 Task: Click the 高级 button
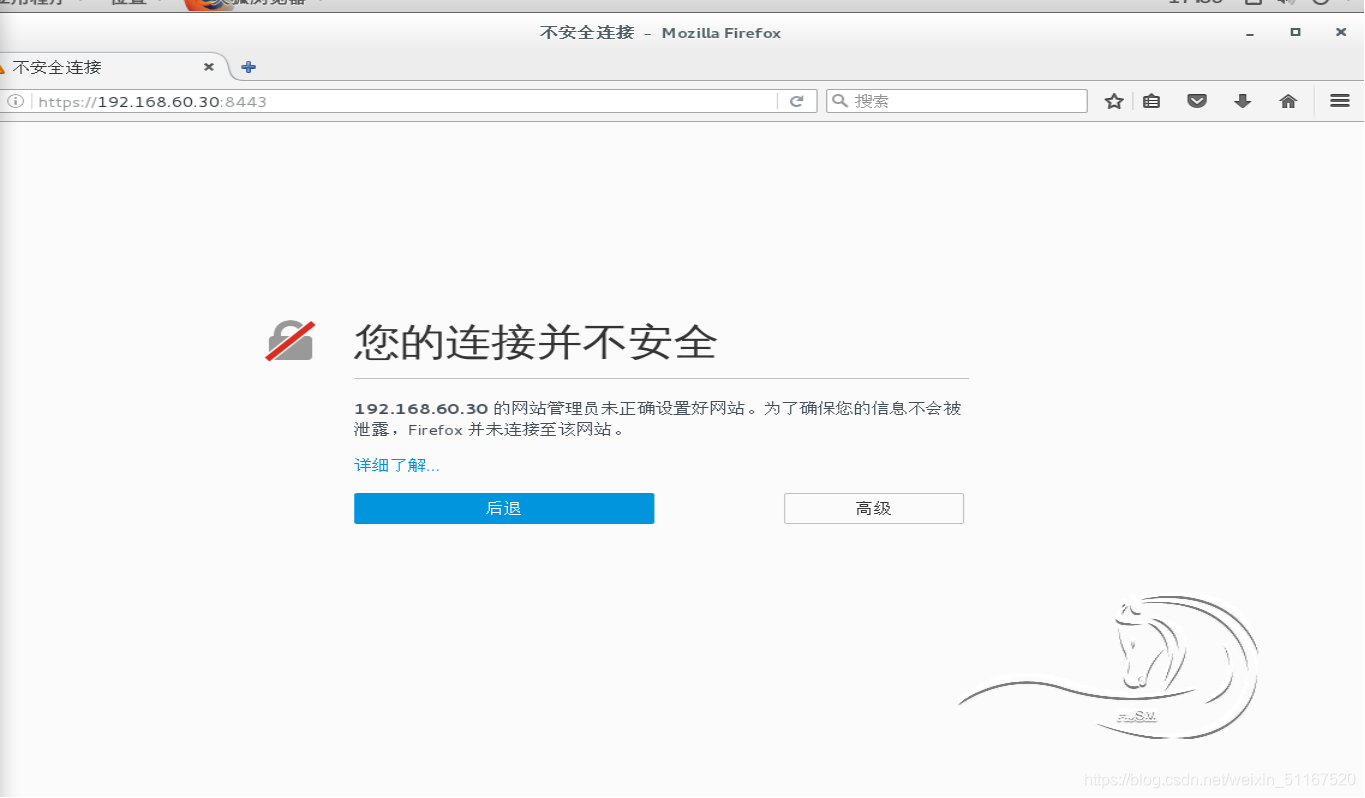[x=874, y=508]
